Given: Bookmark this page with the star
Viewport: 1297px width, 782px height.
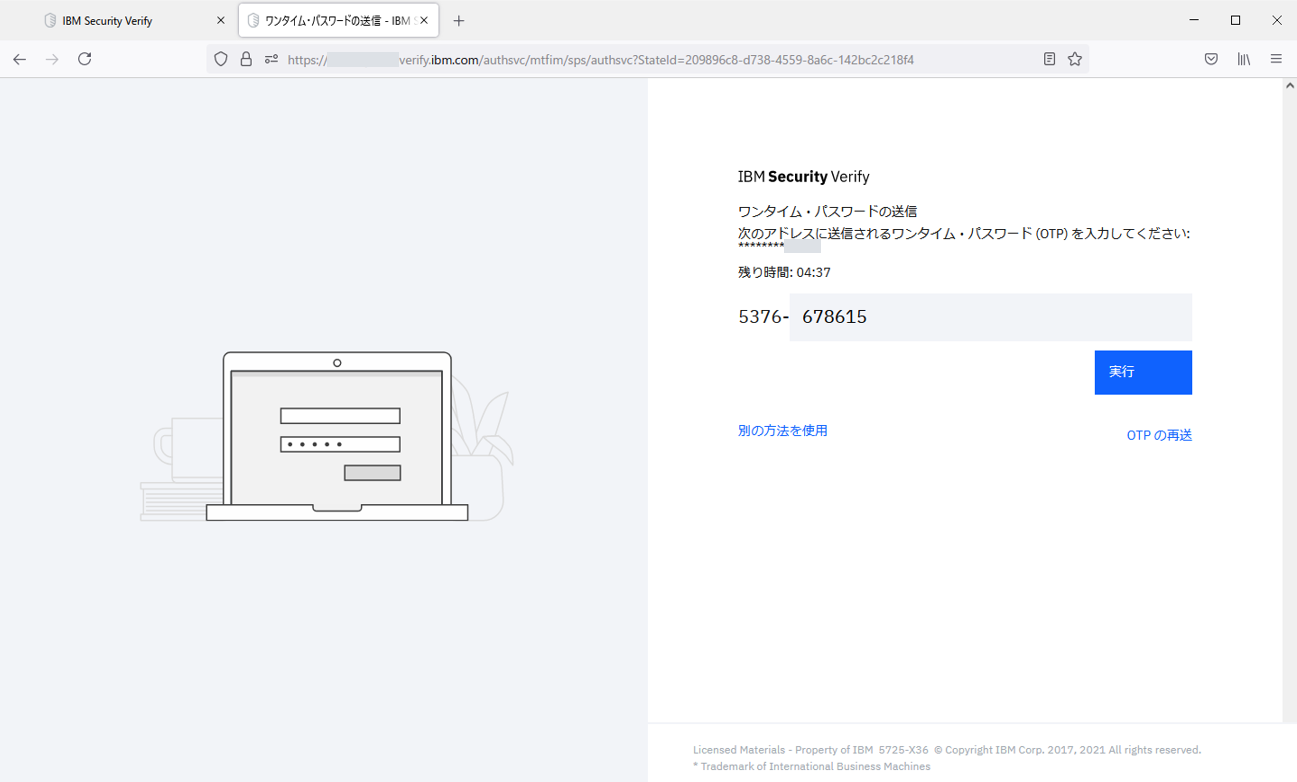Looking at the screenshot, I should (x=1075, y=59).
